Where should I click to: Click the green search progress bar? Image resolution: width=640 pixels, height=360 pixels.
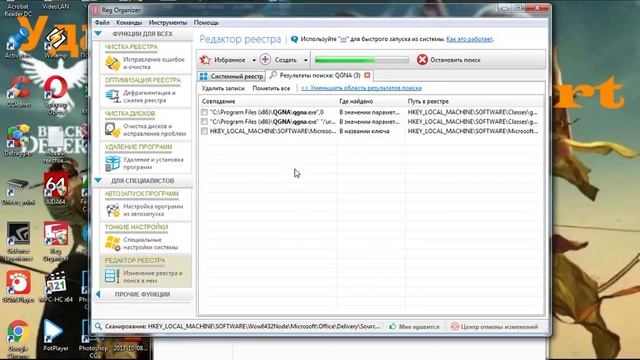(362, 60)
